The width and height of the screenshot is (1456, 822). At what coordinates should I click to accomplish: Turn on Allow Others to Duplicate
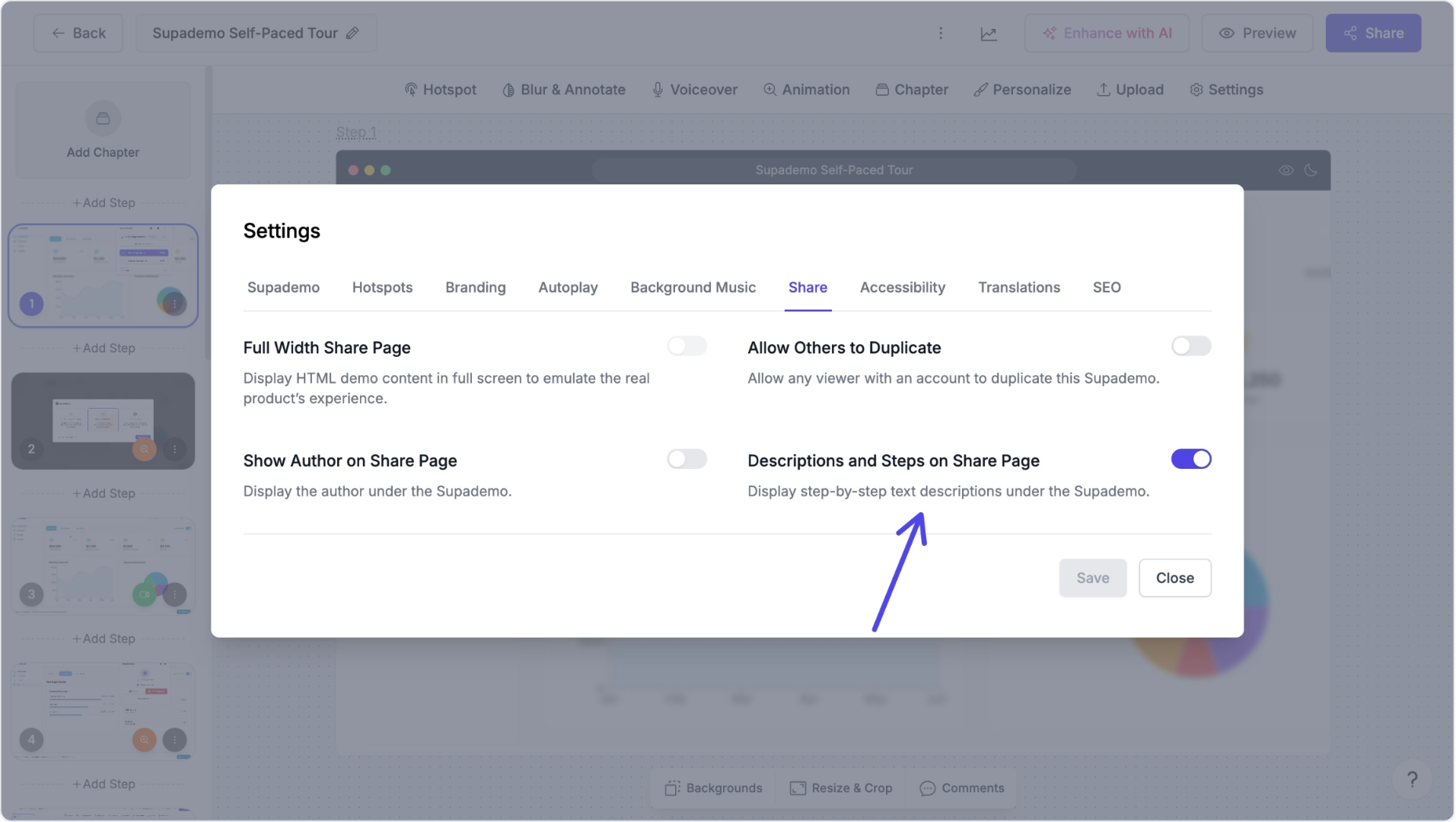pos(1190,346)
